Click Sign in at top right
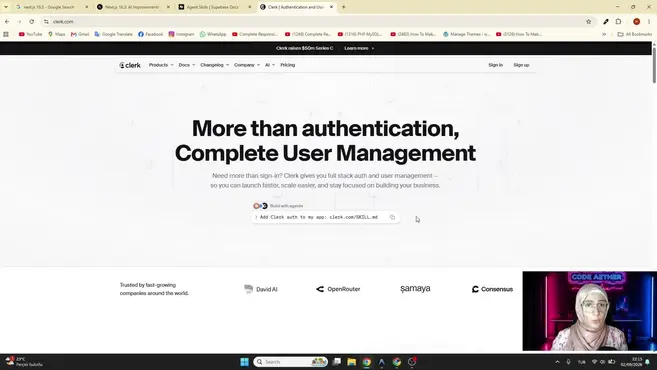The image size is (657, 370). 495,65
